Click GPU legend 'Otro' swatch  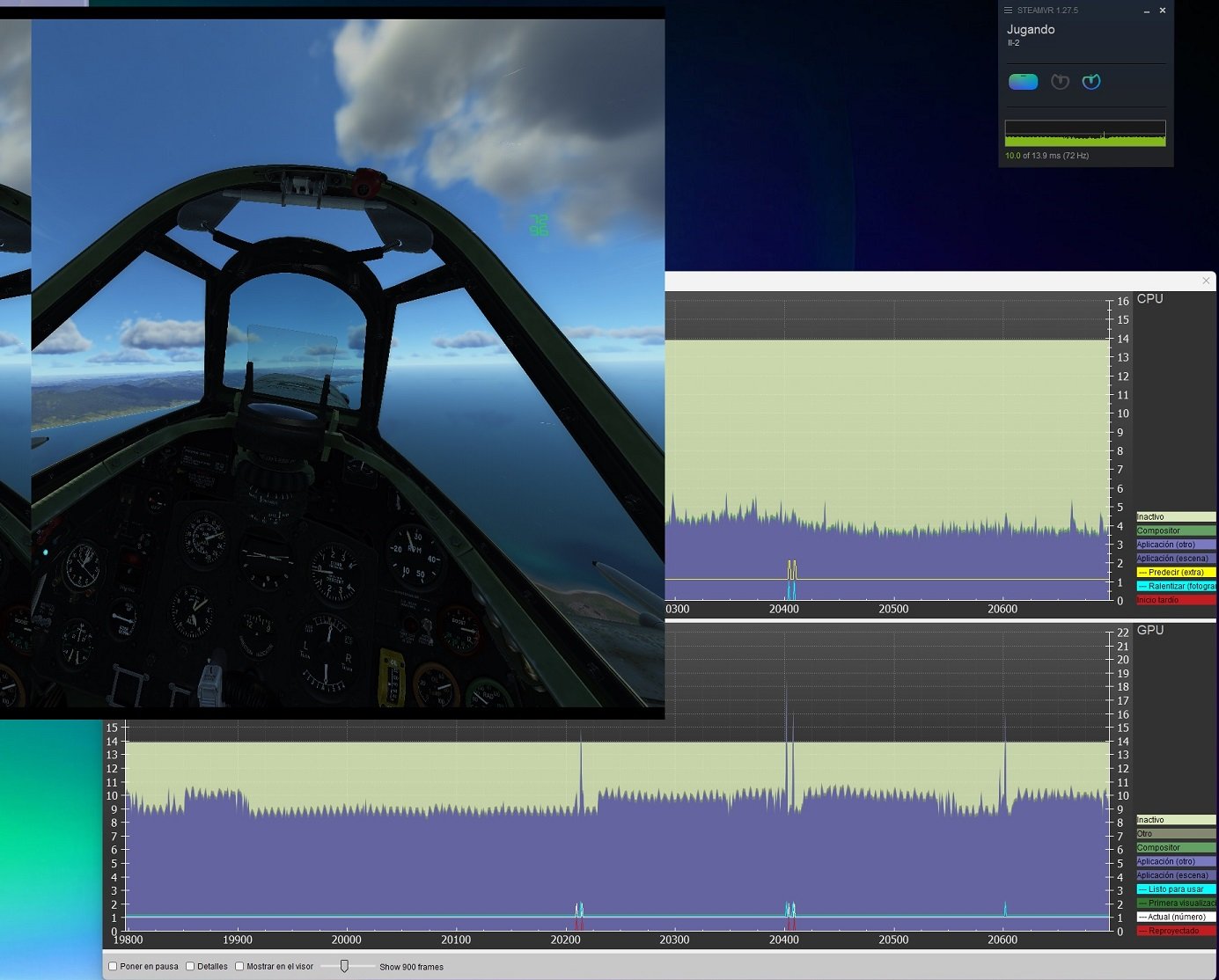[1176, 834]
